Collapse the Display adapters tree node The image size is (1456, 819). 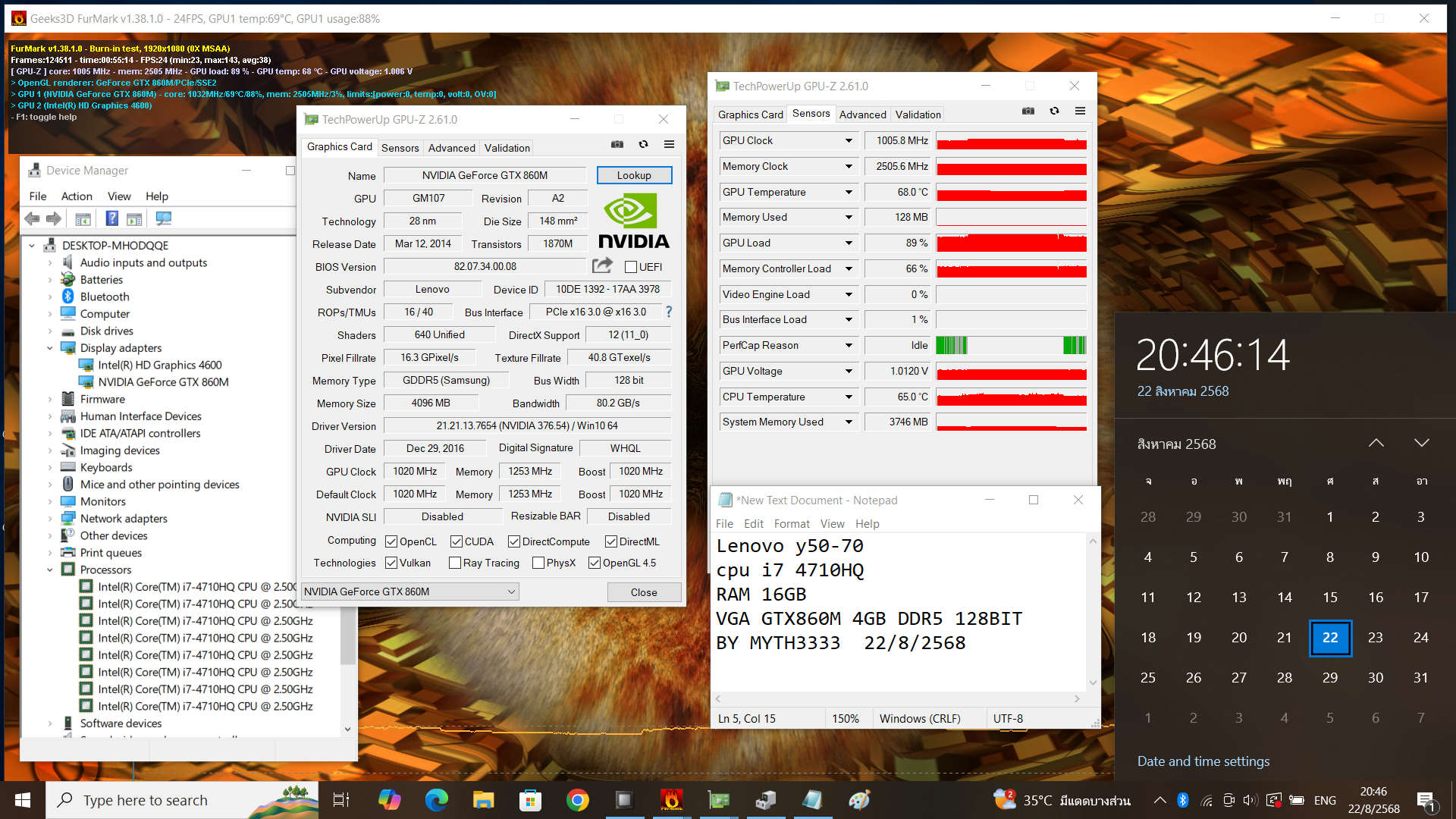point(50,348)
